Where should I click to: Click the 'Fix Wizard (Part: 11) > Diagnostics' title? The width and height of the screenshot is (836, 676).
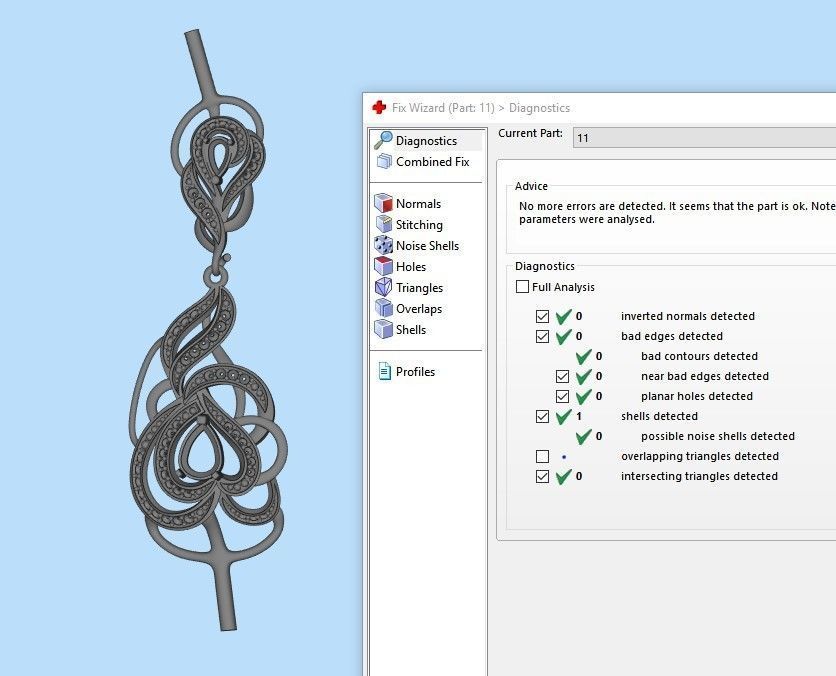(x=480, y=108)
